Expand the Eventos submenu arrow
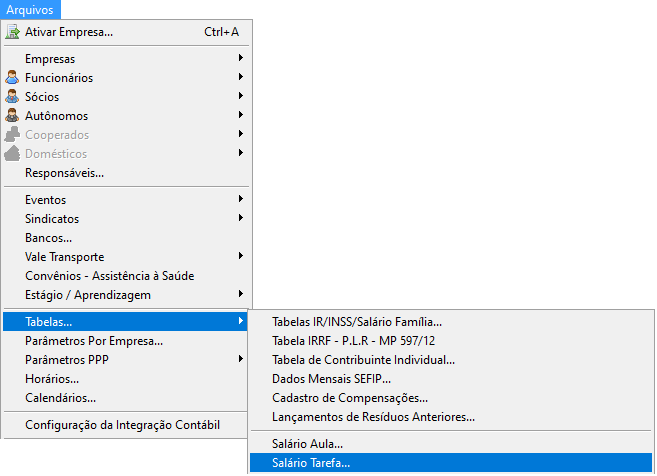The image size is (657, 476). tap(241, 199)
